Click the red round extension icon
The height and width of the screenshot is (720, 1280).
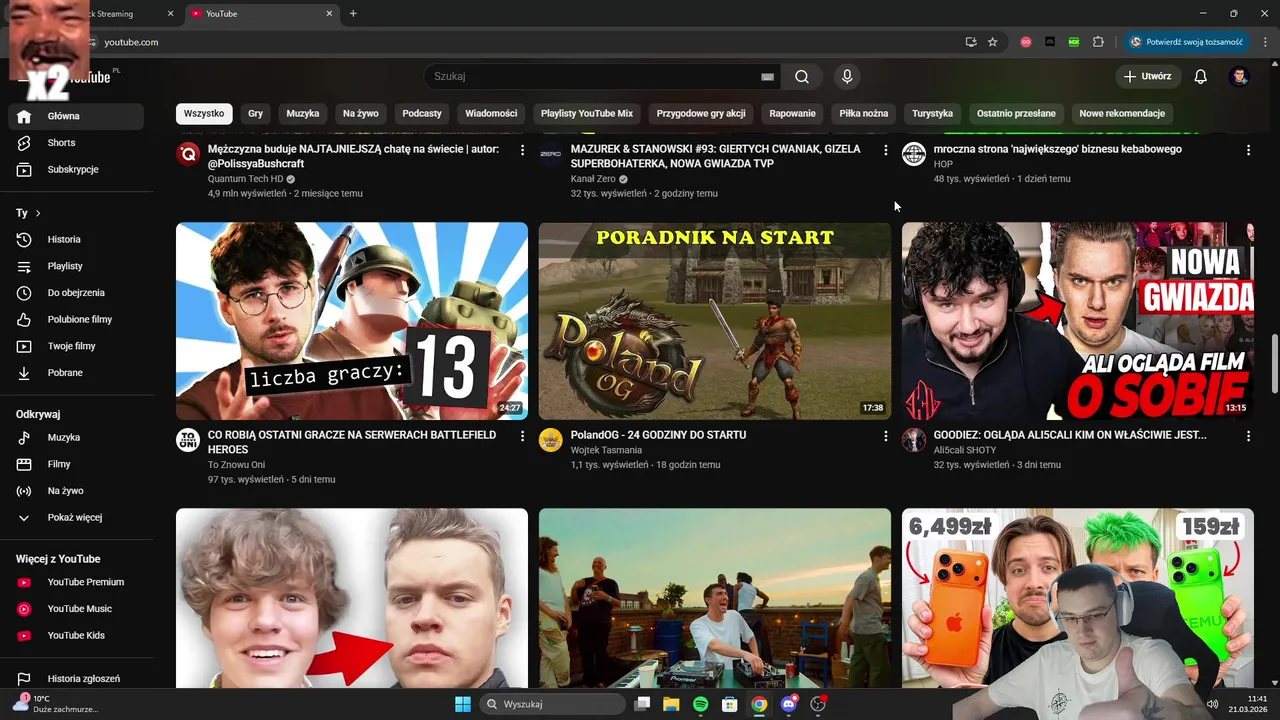[x=1026, y=42]
